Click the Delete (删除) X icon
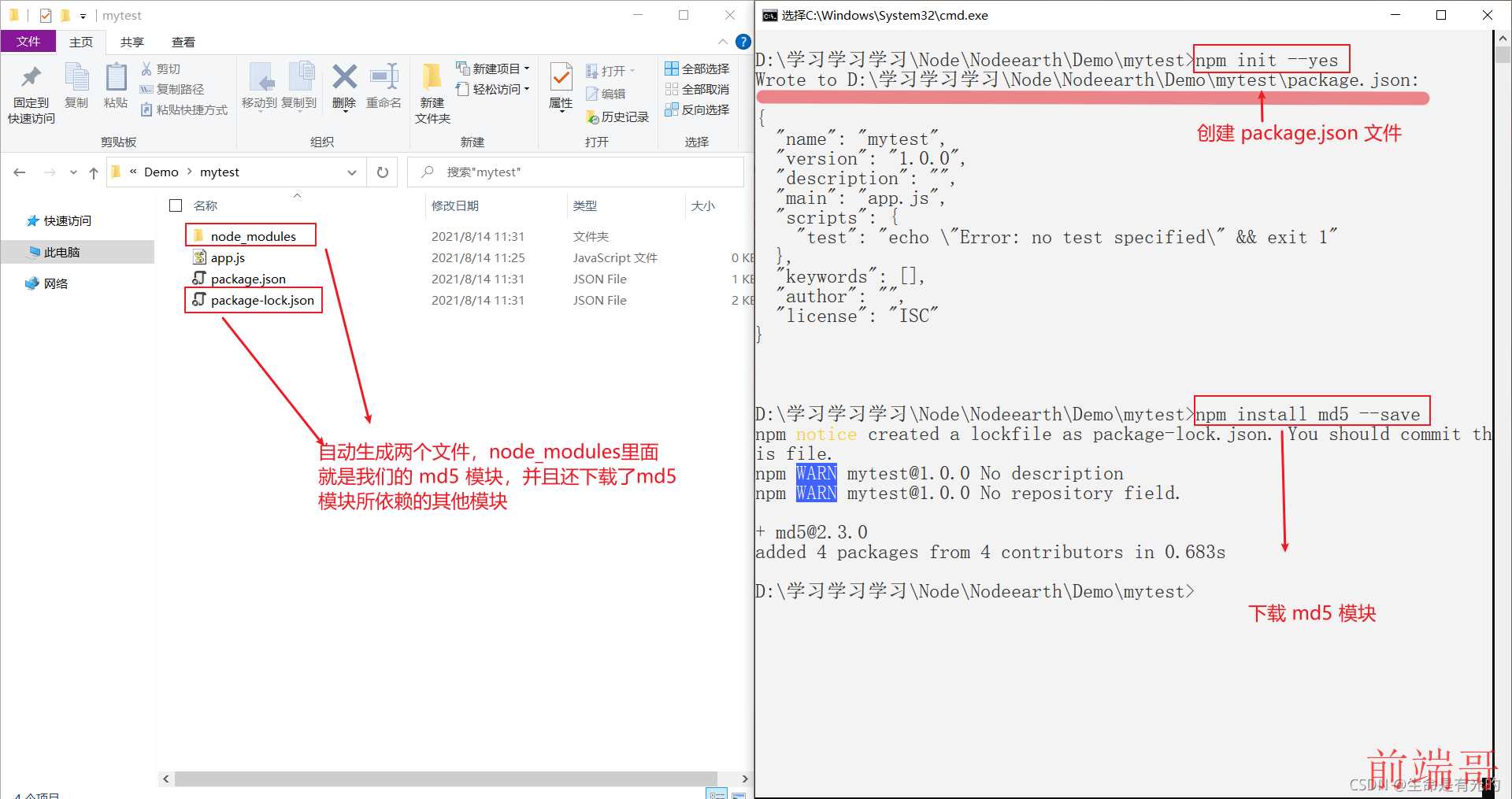 pos(344,77)
